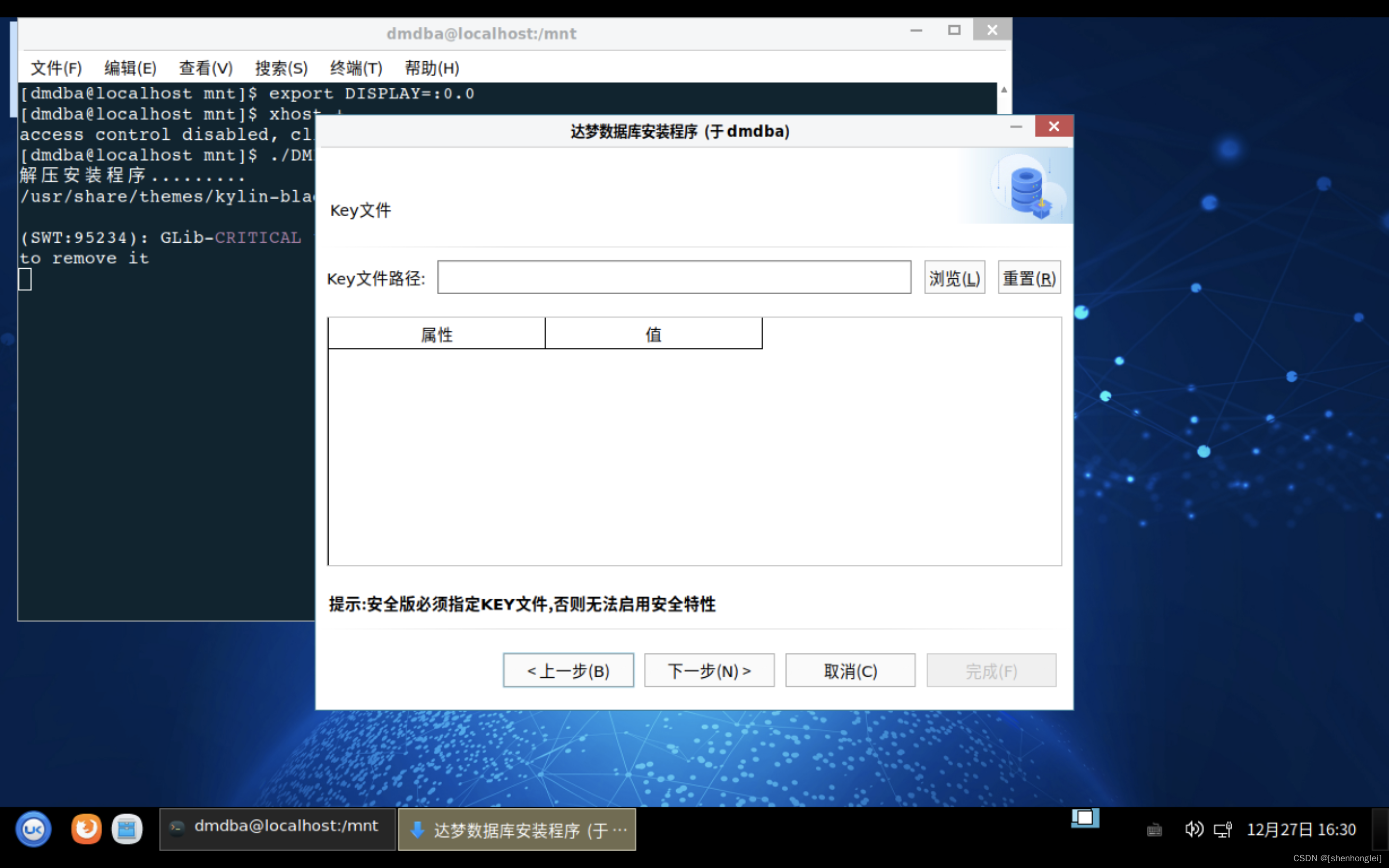Click the show desktop windows icon

coord(1085,818)
